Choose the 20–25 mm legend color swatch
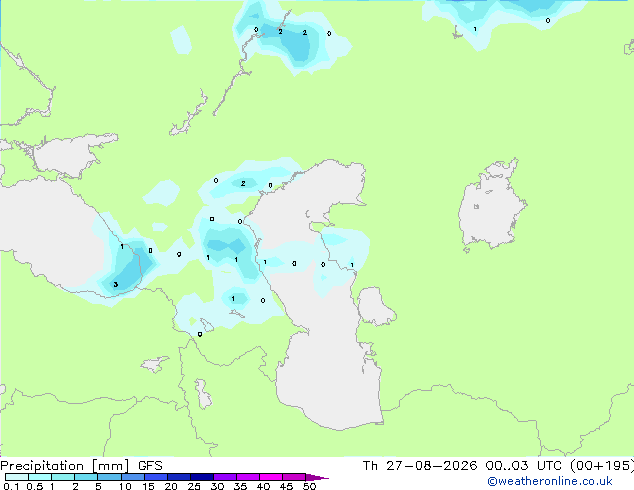 click(179, 477)
